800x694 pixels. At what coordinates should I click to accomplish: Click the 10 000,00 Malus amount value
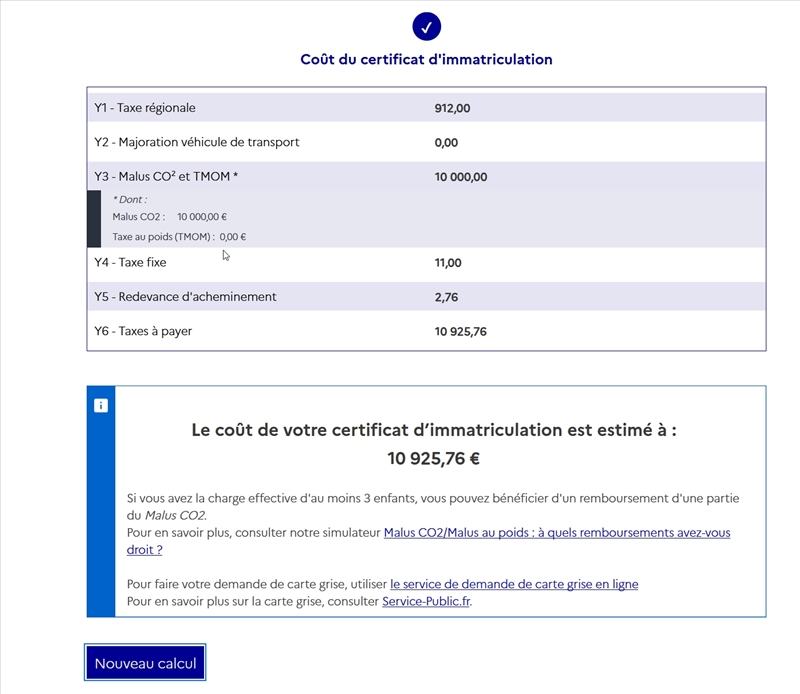coord(459,177)
